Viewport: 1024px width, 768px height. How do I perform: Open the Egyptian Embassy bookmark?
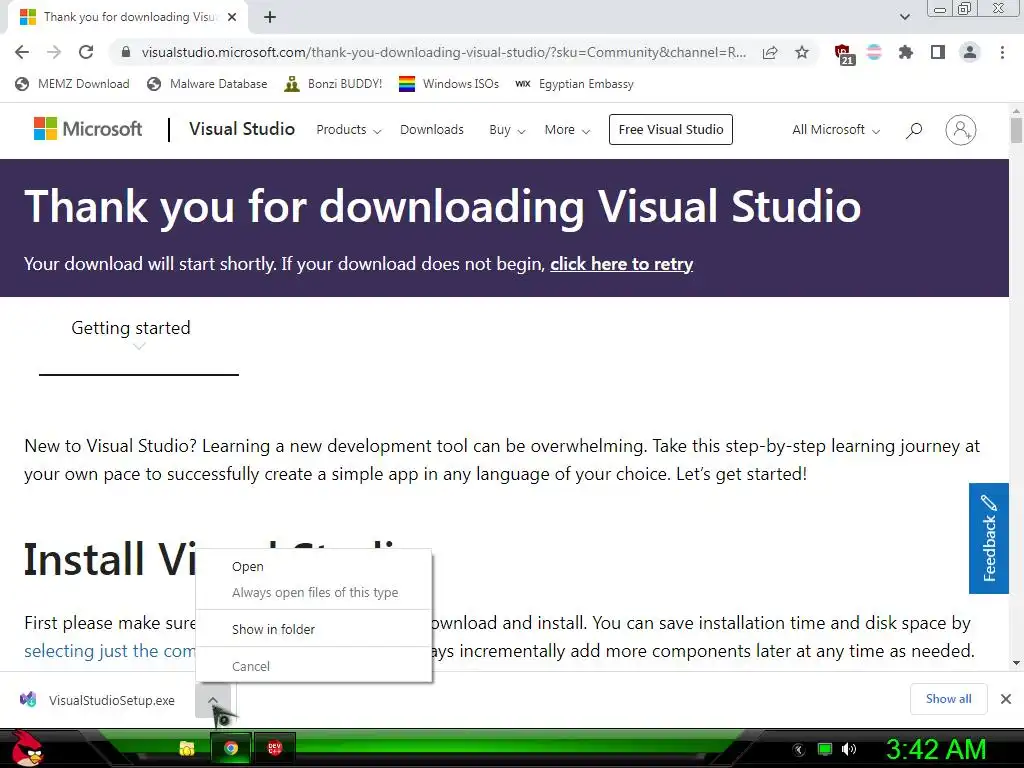[574, 84]
